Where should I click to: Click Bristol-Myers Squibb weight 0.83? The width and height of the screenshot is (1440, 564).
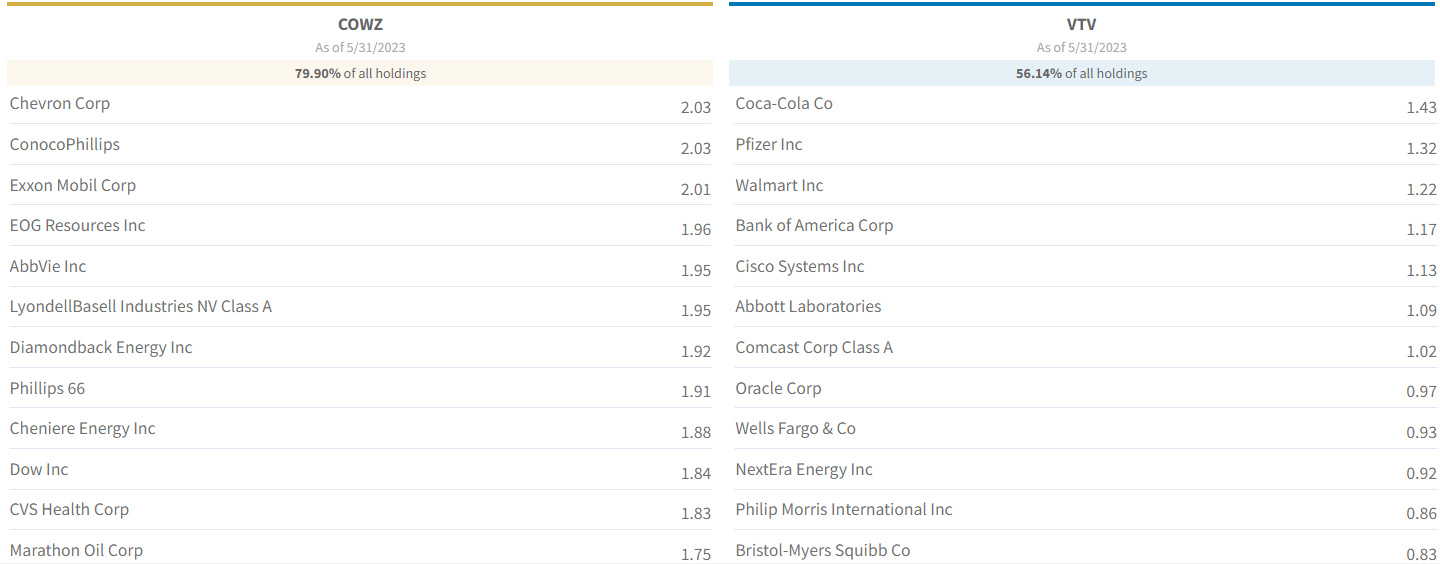[1421, 555]
